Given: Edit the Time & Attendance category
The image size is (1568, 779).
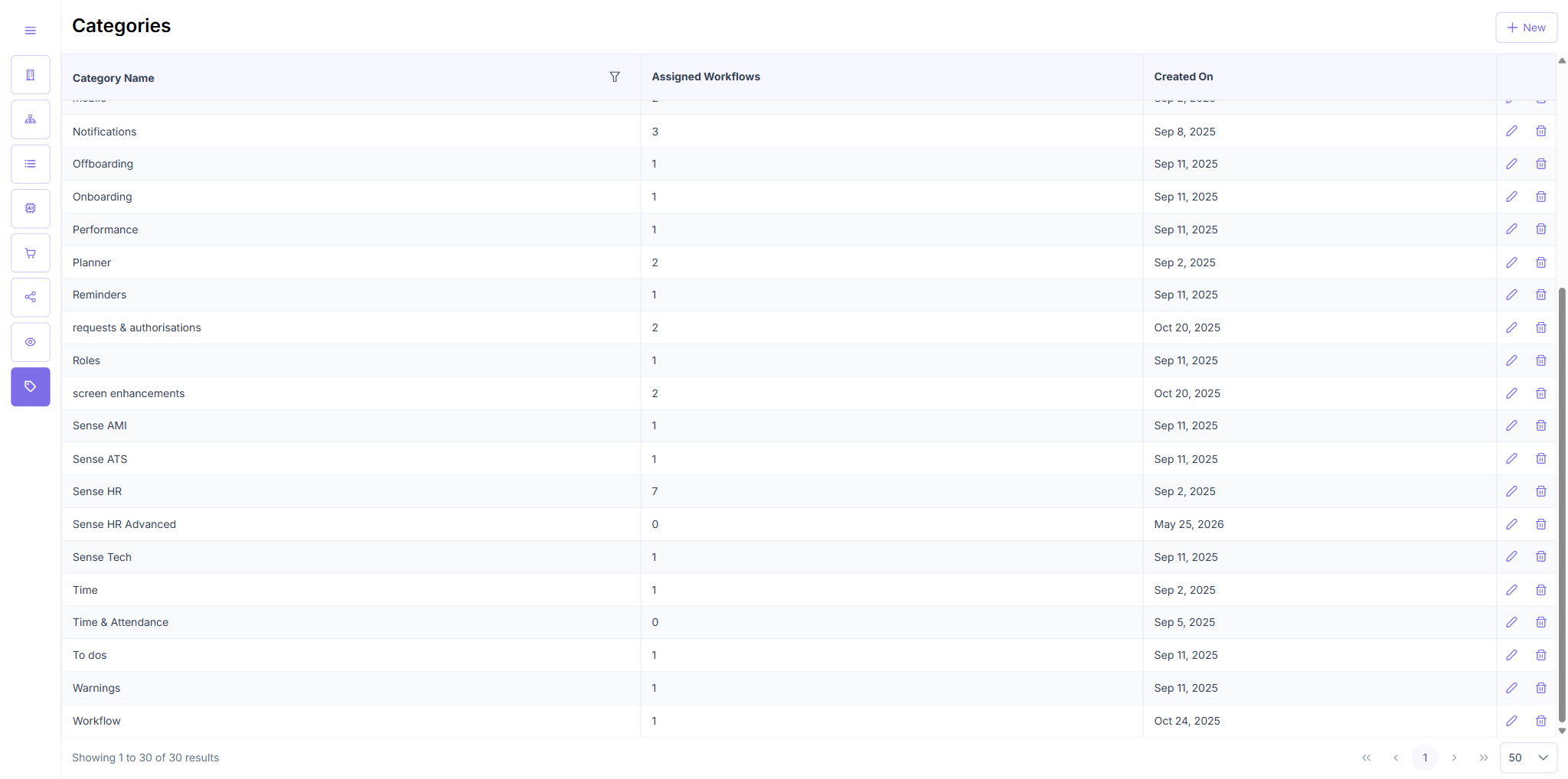Looking at the screenshot, I should pyautogui.click(x=1511, y=622).
